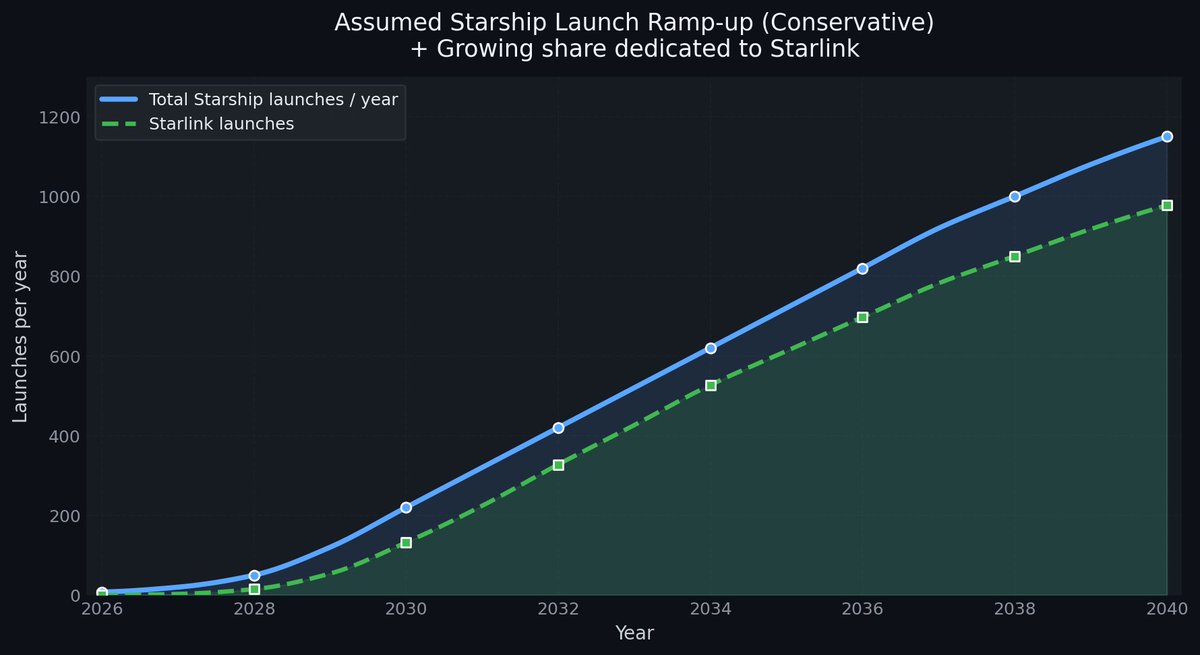
Task: Click the x-axis tick '2028'
Action: (x=254, y=609)
